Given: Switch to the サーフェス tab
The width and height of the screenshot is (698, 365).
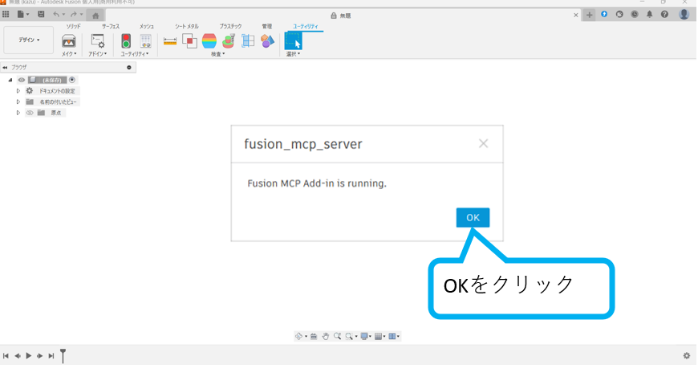Looking at the screenshot, I should coord(110,26).
